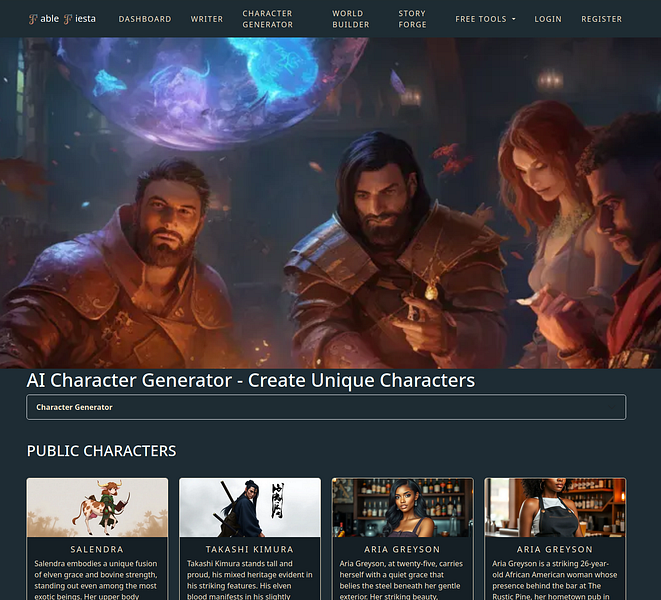Open Takashi Kimura samurai thumbnail image
Image resolution: width=661 pixels, height=600 pixels.
[250, 508]
